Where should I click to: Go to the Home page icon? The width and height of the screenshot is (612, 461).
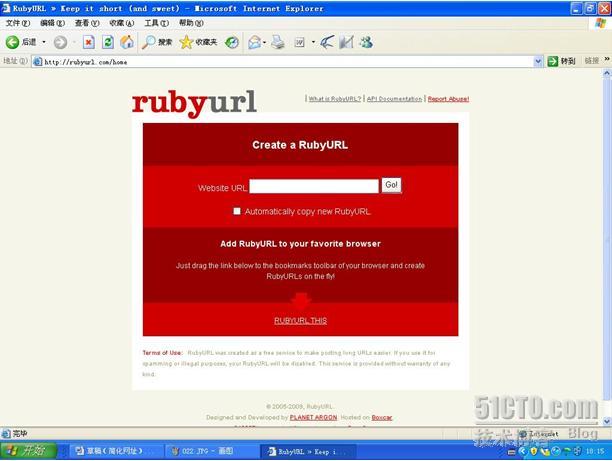127,42
